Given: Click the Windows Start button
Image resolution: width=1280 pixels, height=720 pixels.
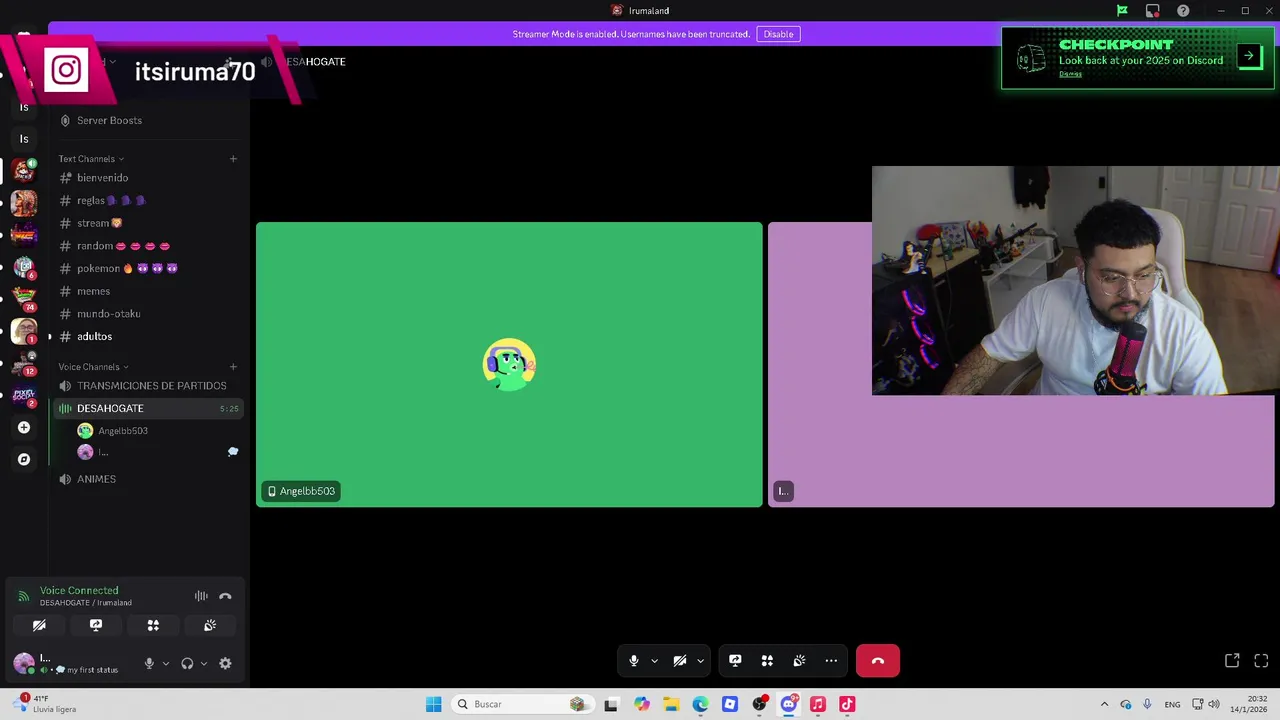Looking at the screenshot, I should click(x=433, y=704).
